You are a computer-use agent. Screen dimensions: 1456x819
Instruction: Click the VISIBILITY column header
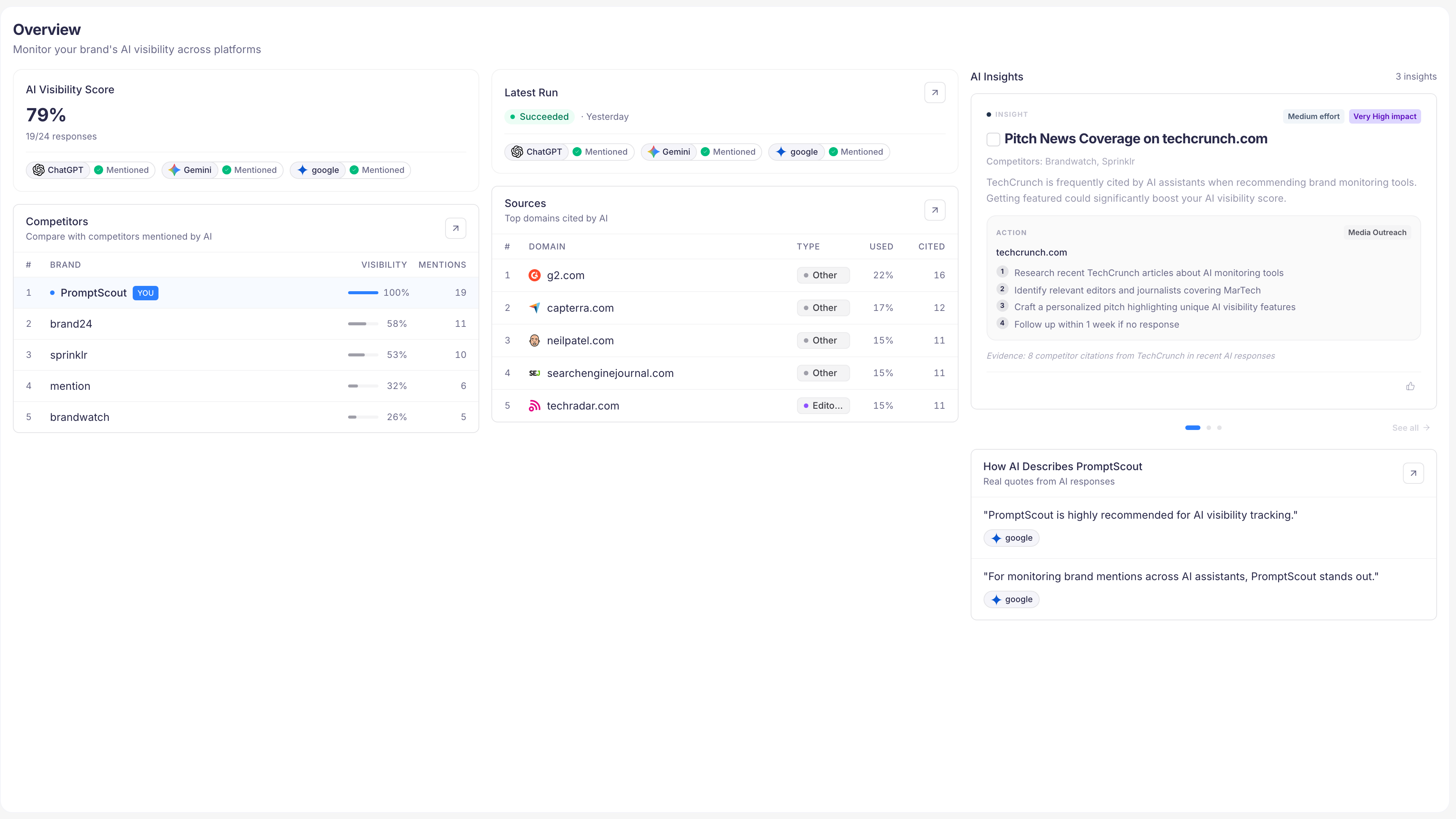(x=384, y=265)
